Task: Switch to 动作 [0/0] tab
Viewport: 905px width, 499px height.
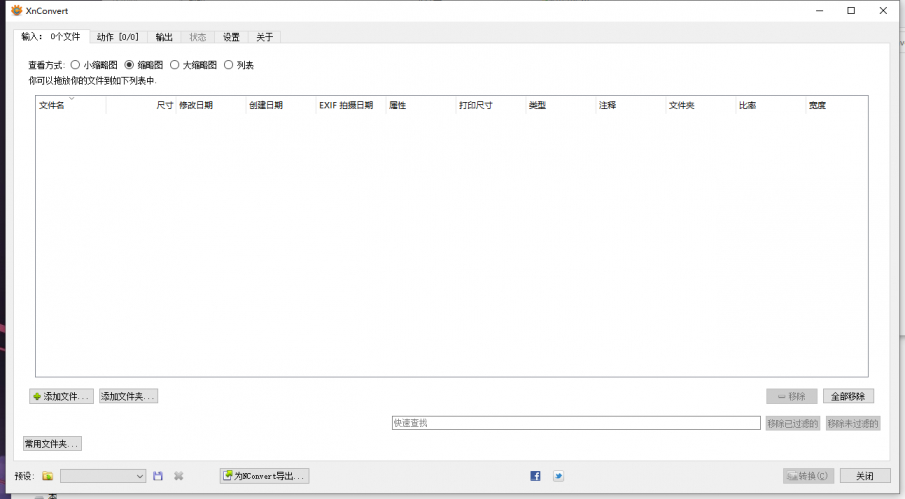Action: 118,37
